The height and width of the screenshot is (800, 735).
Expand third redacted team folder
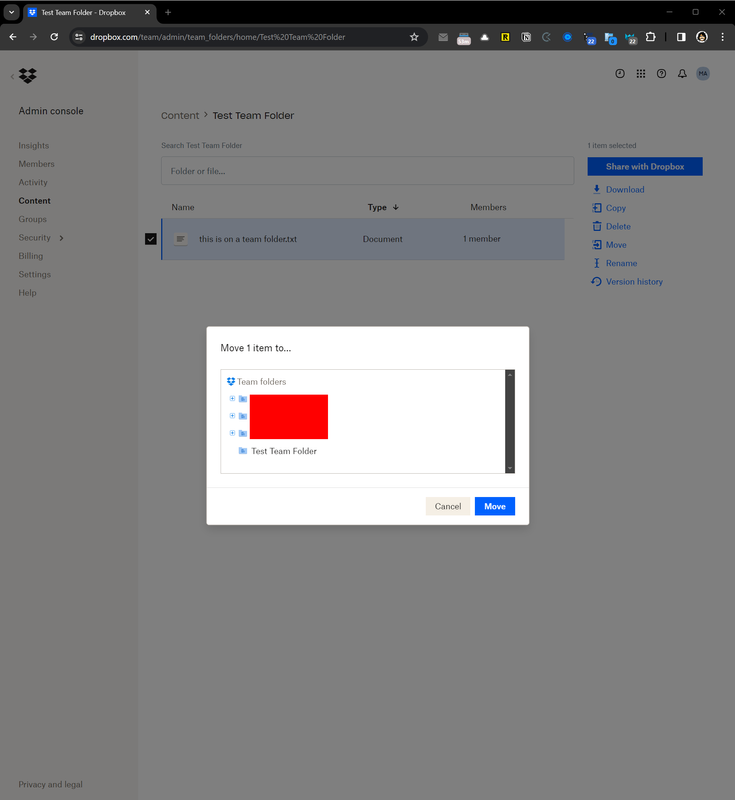[232, 433]
